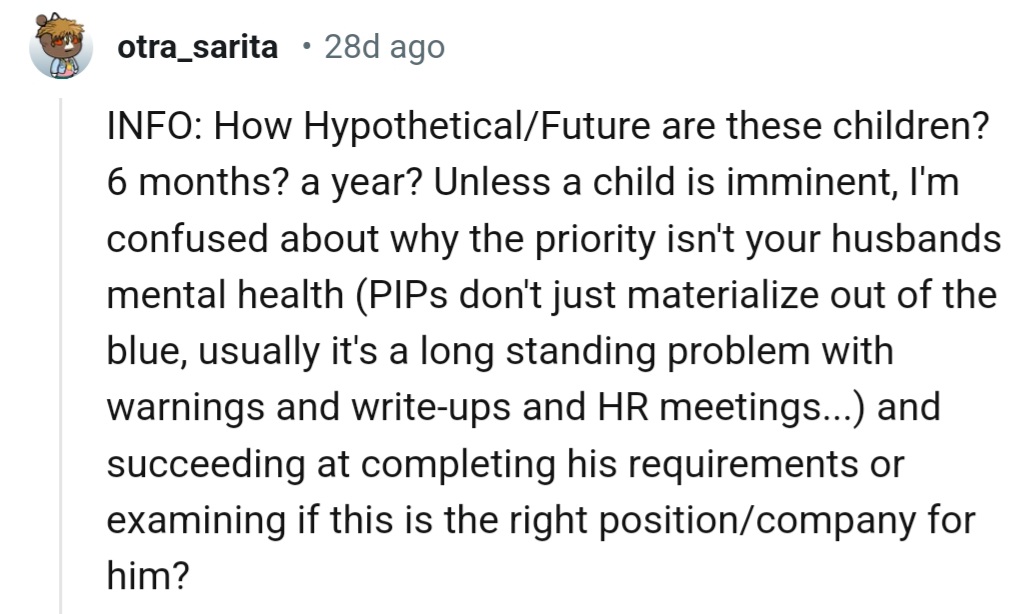Collapse the comment using the vertical thread line
1012x614 pixels.
point(61,355)
